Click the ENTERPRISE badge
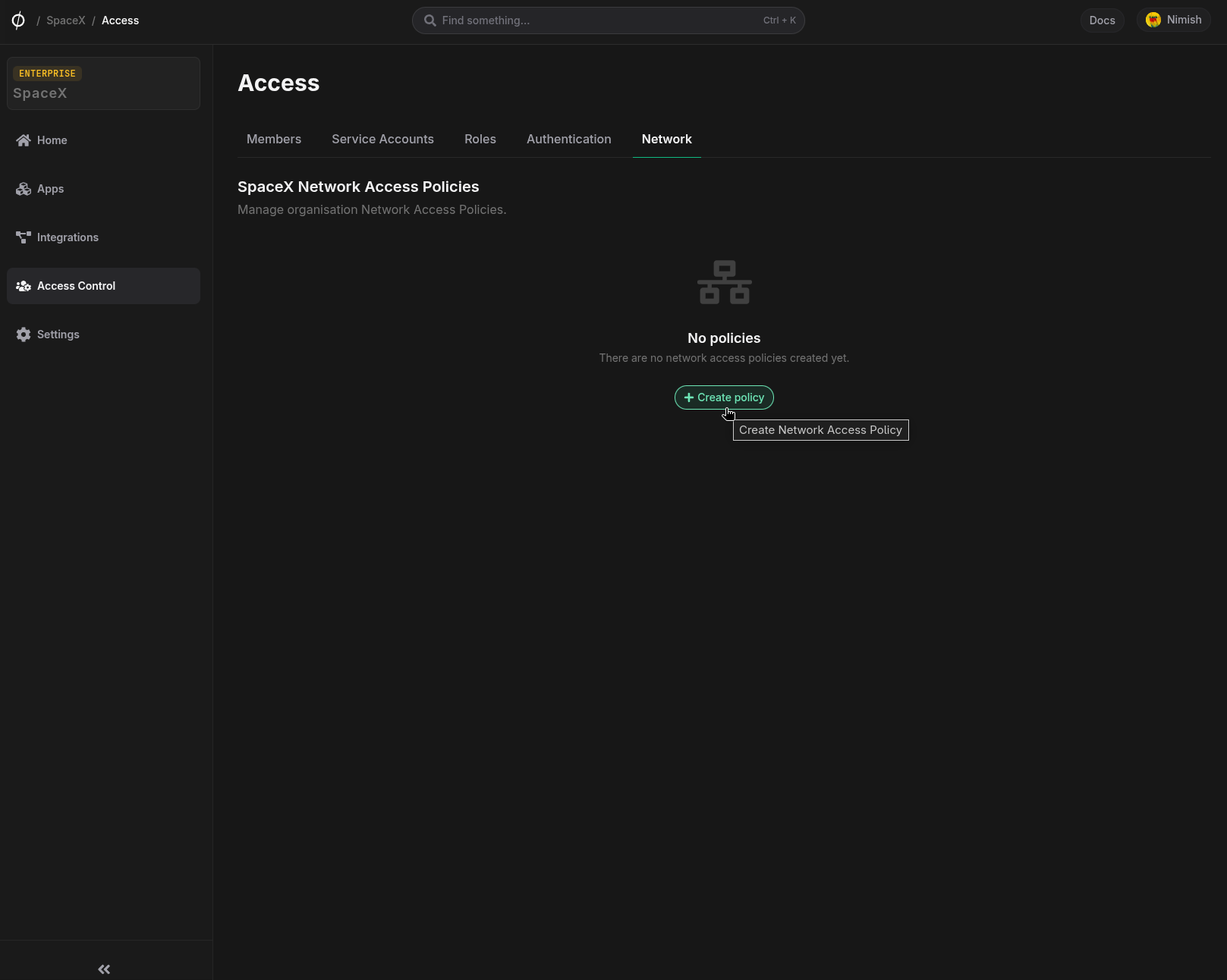This screenshot has width=1227, height=980. click(x=47, y=74)
